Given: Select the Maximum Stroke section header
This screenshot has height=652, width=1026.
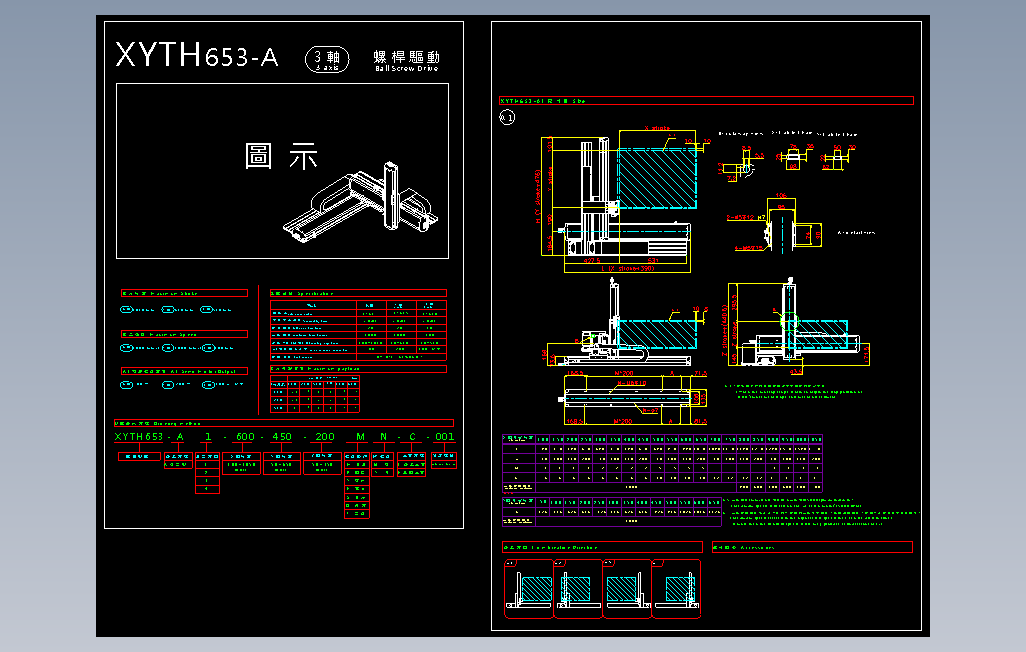Looking at the screenshot, I should click(x=185, y=293).
